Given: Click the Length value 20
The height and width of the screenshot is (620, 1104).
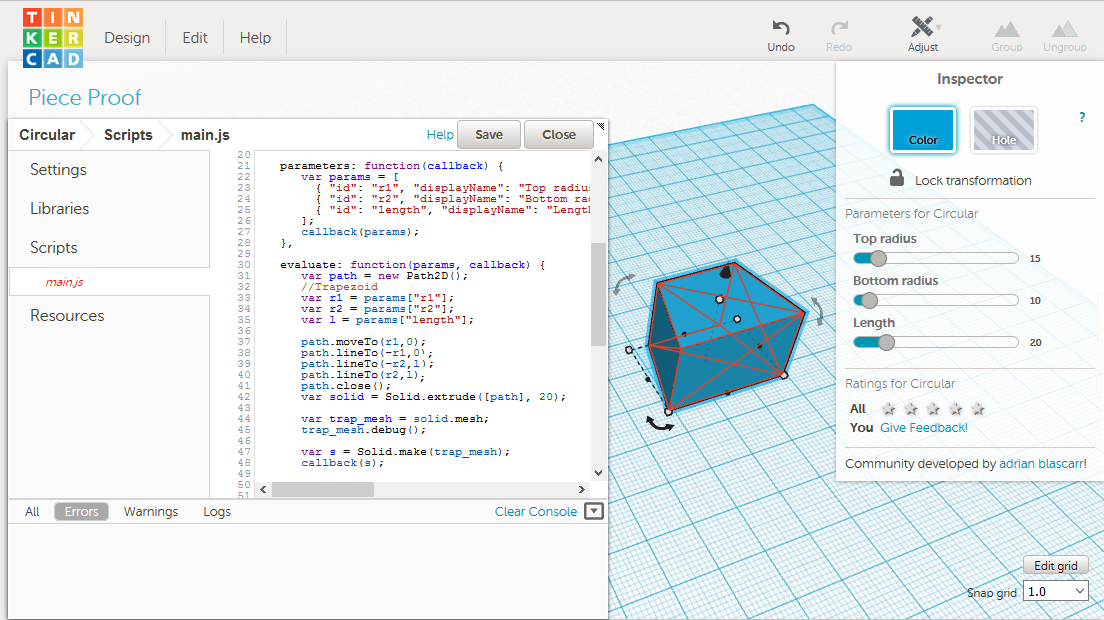Looking at the screenshot, I should pyautogui.click(x=1035, y=343).
